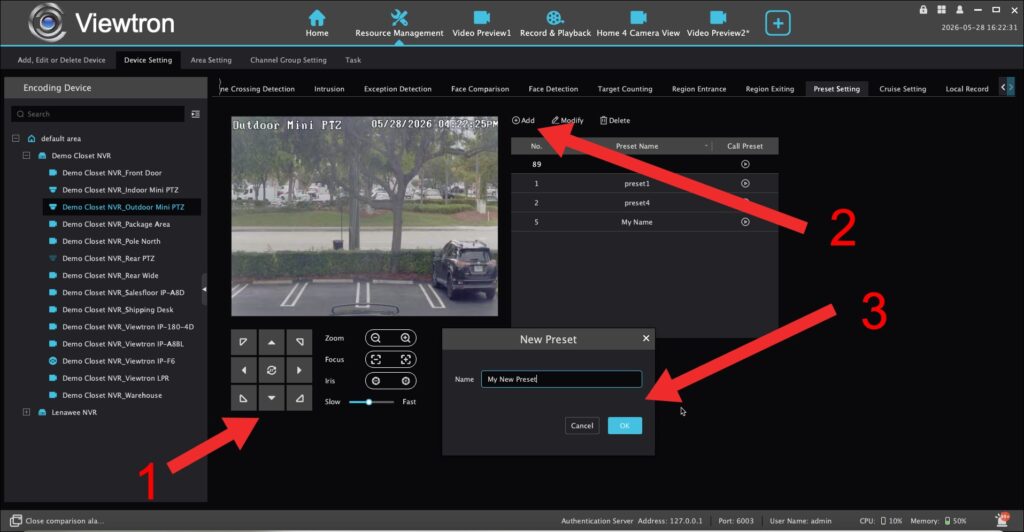Select the Face Detection tab
The width and height of the screenshot is (1024, 532).
point(553,89)
